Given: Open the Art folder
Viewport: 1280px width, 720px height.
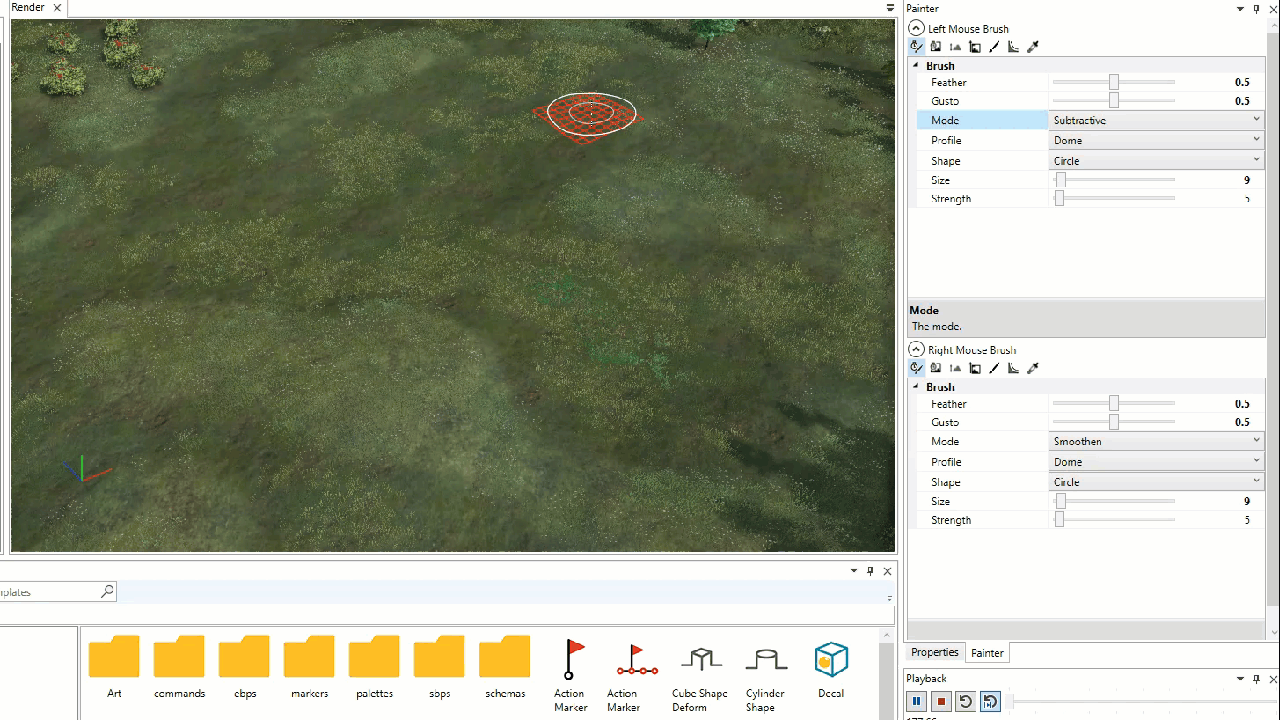Looking at the screenshot, I should (114, 666).
